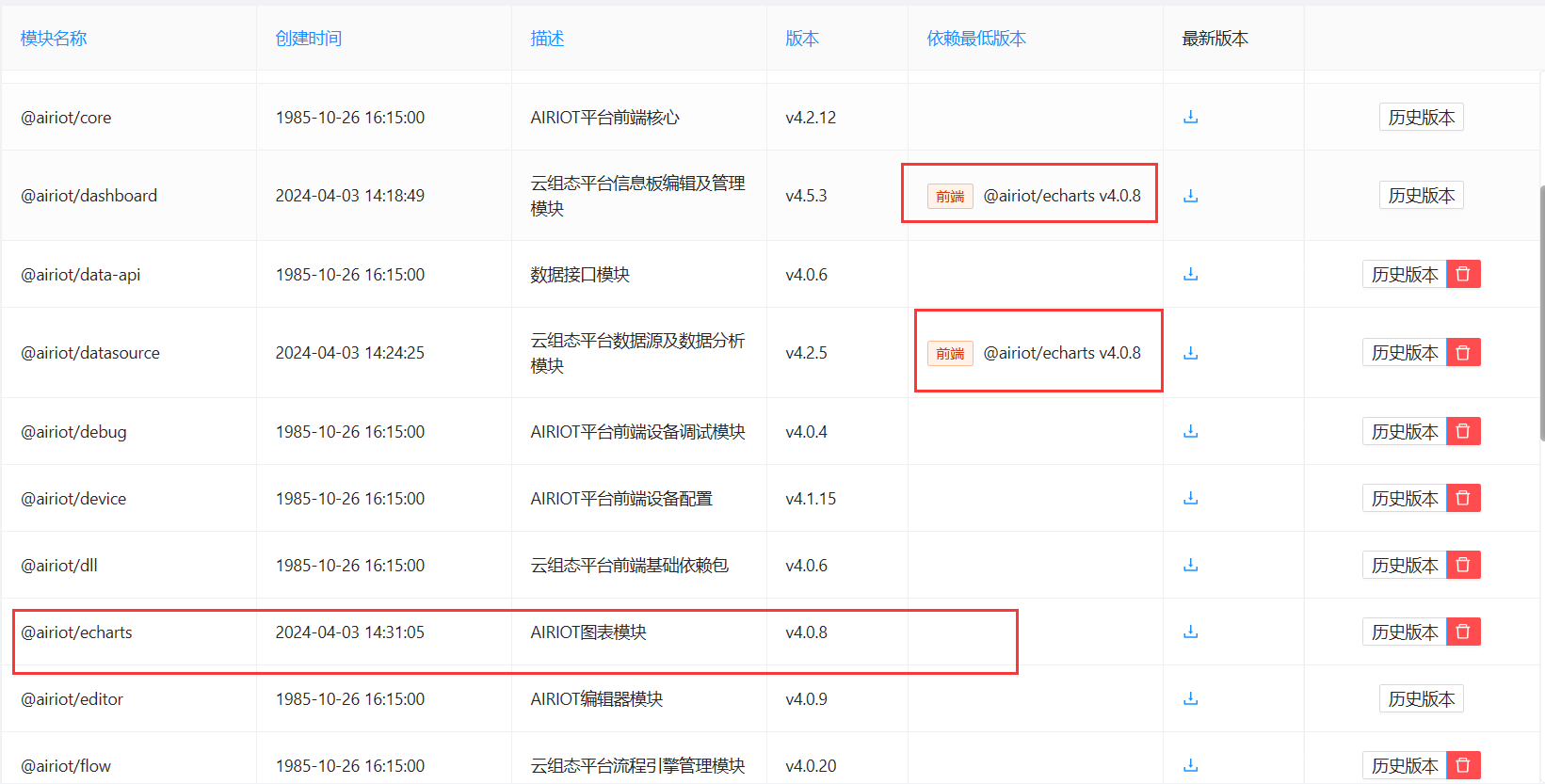Click the vertical scrollbar thumb

1541,313
